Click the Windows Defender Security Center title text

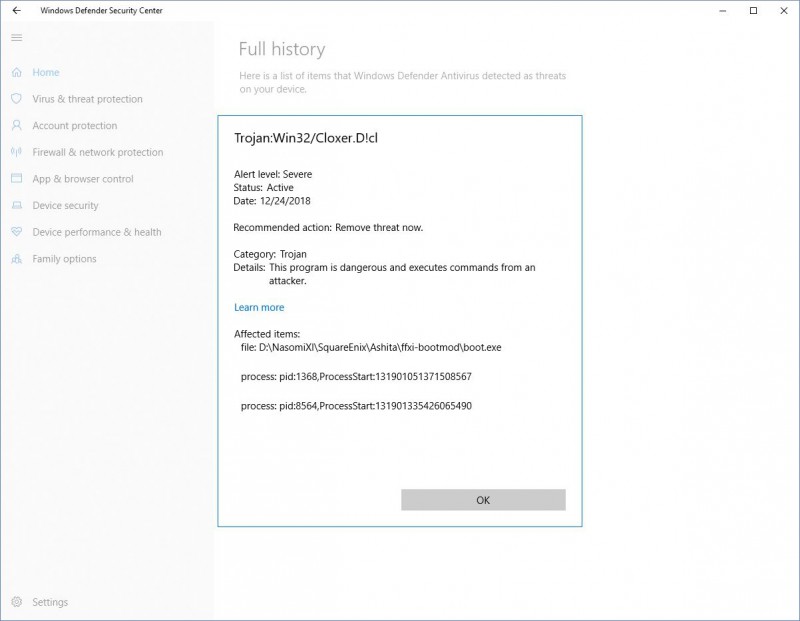pyautogui.click(x=101, y=10)
